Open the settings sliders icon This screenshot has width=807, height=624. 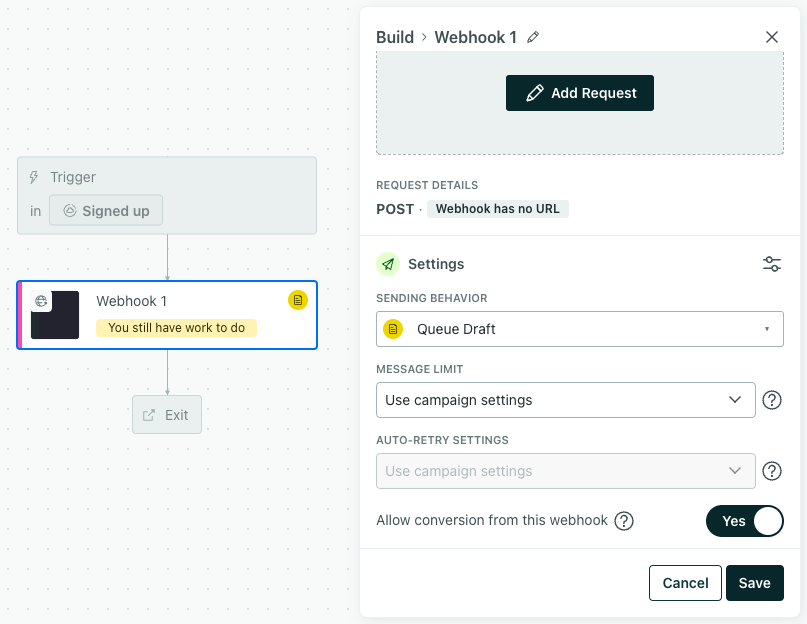pos(772,264)
